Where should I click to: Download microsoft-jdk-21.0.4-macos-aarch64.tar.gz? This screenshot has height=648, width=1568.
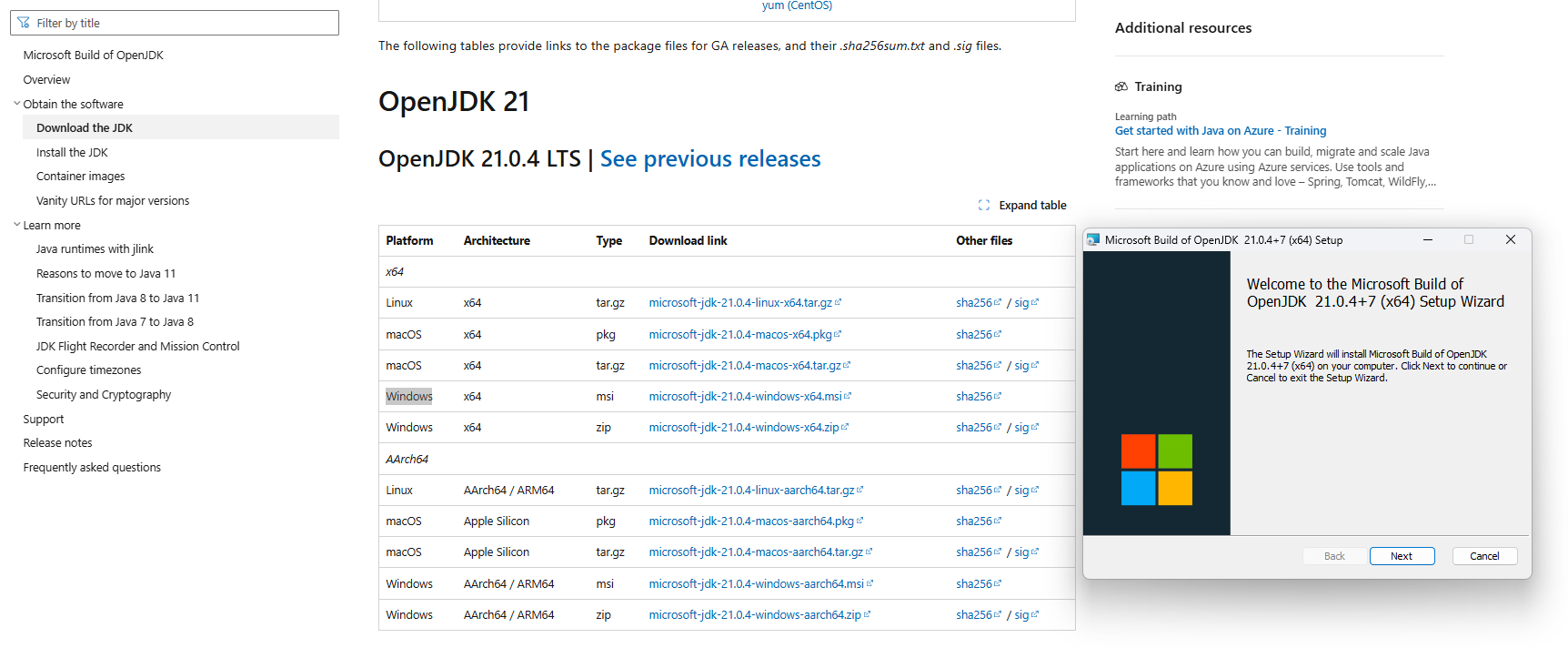[x=761, y=552]
